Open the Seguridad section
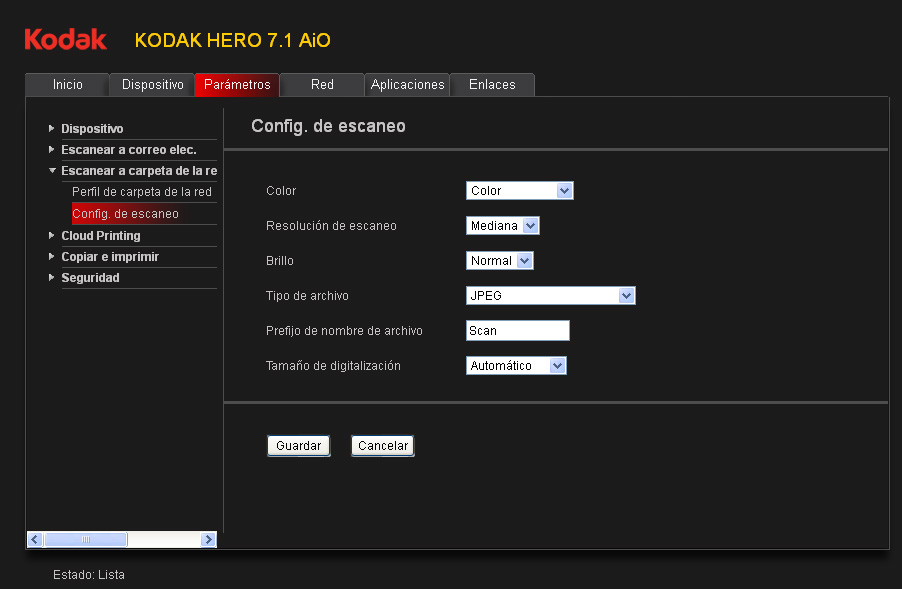 pyautogui.click(x=90, y=278)
